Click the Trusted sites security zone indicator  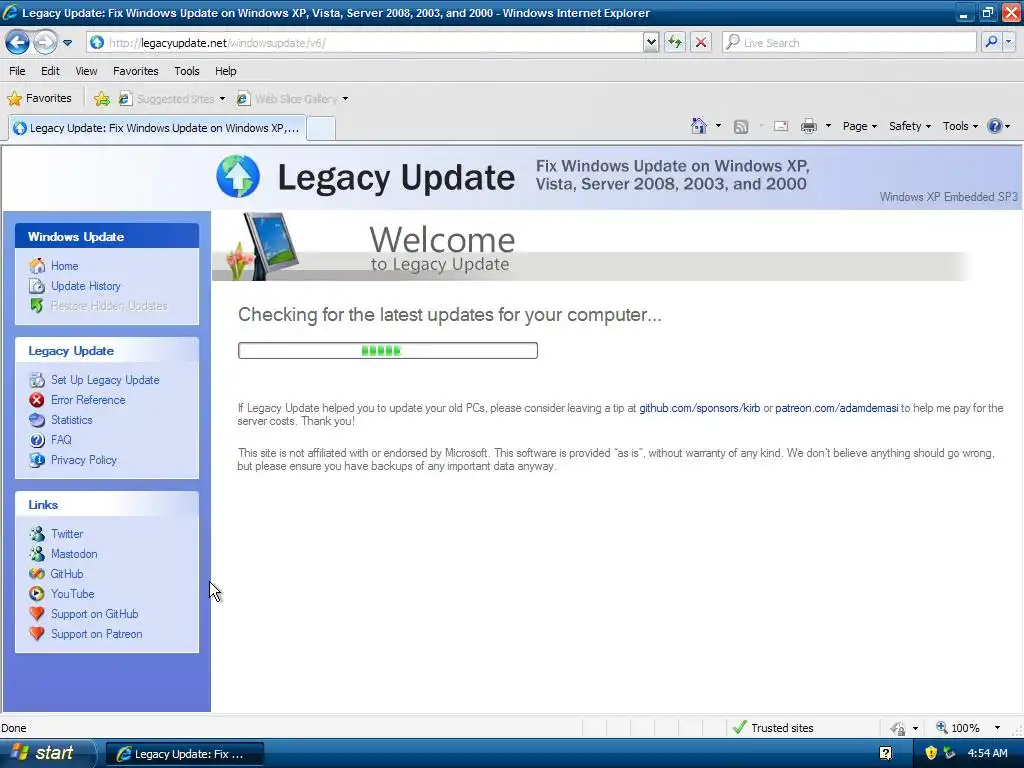[x=775, y=728]
